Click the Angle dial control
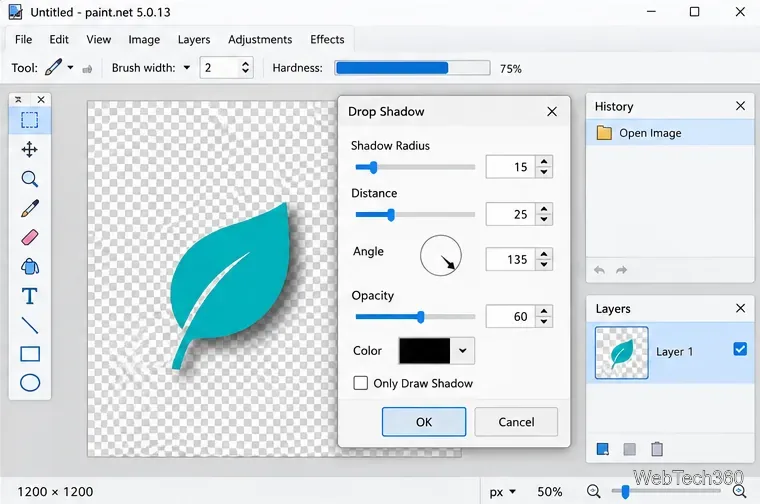760x504 pixels. tap(441, 255)
